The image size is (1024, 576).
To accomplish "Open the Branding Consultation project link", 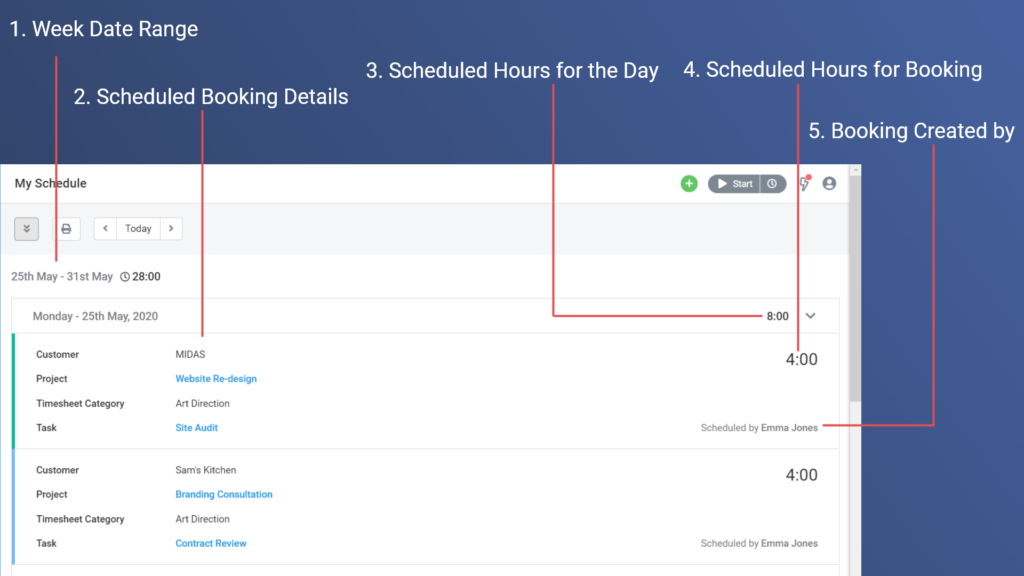I will pos(224,494).
